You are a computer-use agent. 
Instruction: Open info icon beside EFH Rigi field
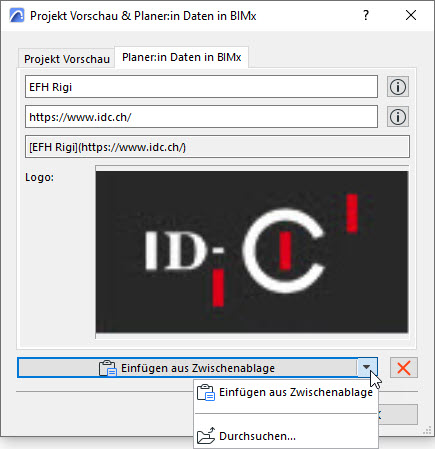point(398,87)
